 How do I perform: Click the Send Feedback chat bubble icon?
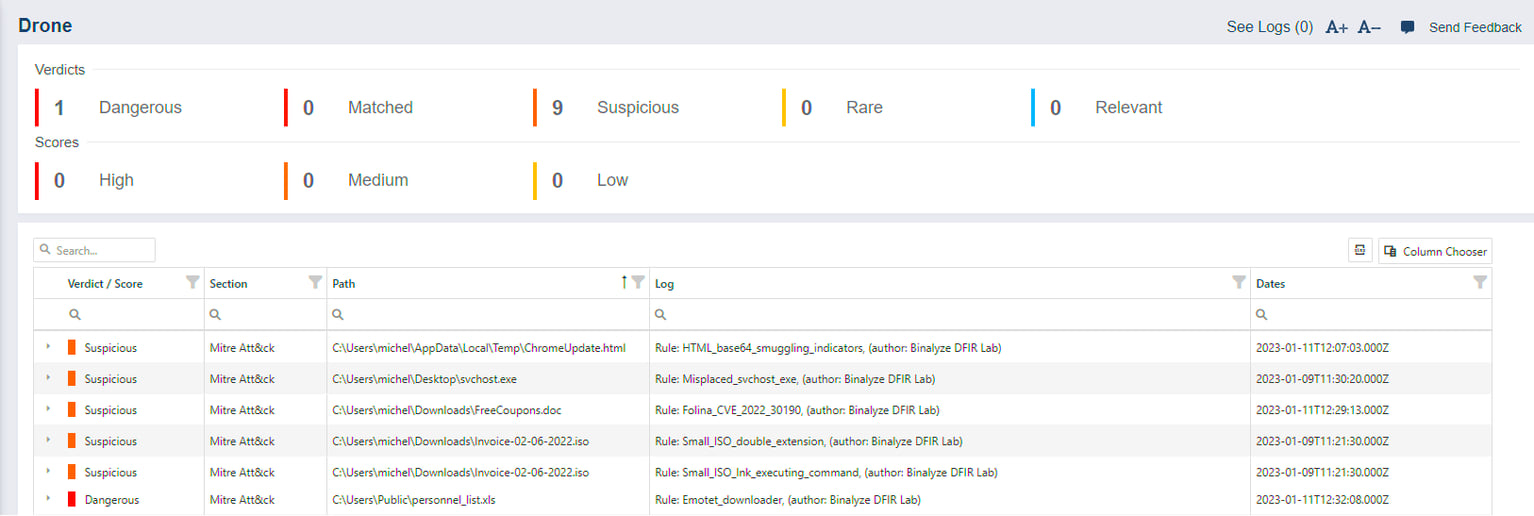point(1407,28)
